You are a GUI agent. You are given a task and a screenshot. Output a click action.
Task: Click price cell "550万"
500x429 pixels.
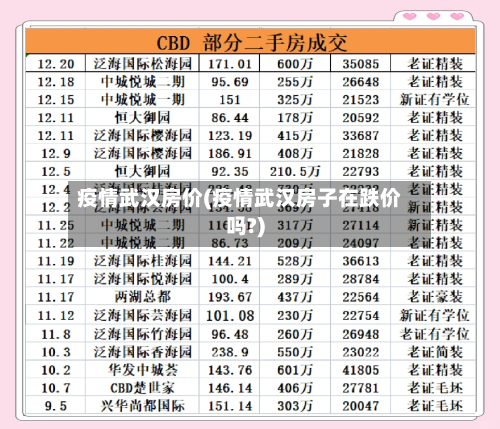(295, 353)
